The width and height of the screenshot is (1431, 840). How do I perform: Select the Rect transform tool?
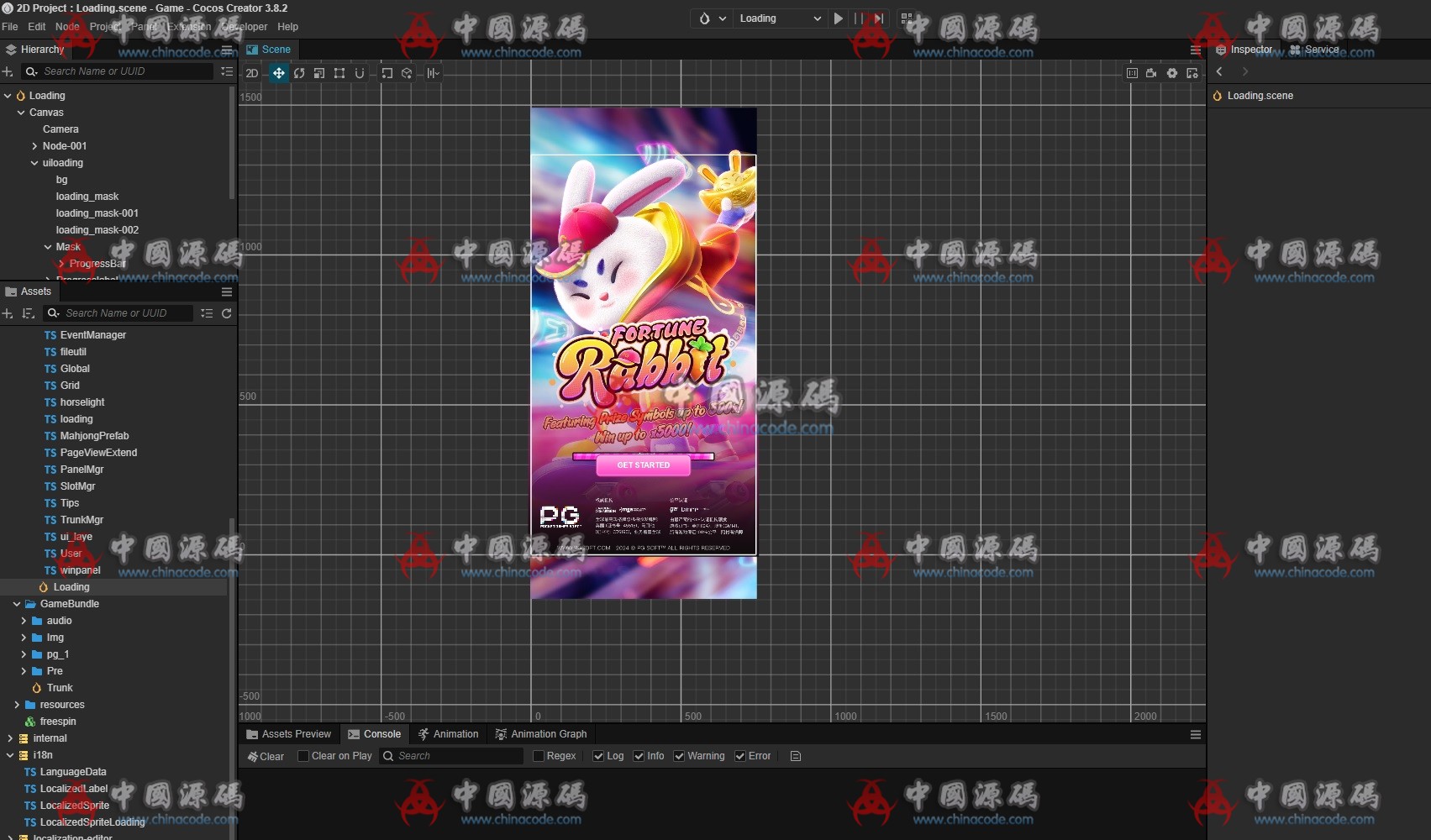pyautogui.click(x=339, y=73)
